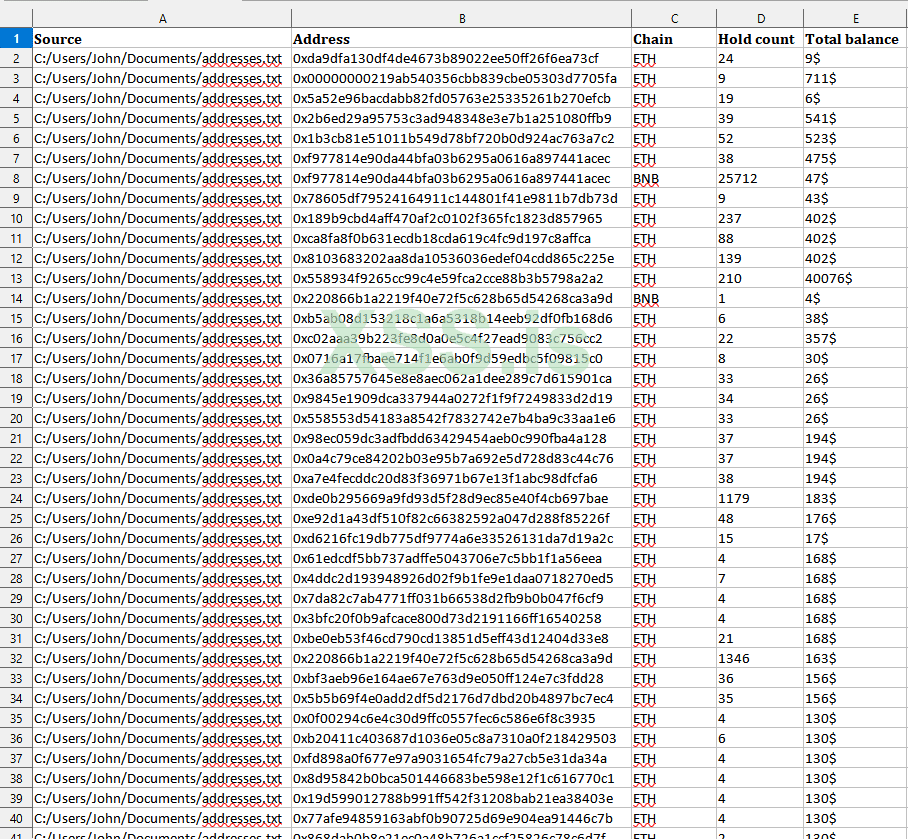The width and height of the screenshot is (908, 839).
Task: Click Source path cell in row 20
Action: (162, 419)
